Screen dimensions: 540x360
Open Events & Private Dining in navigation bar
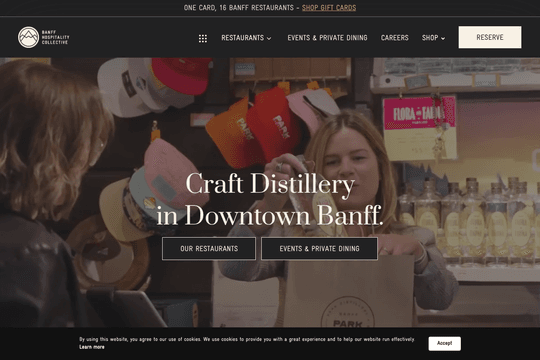[327, 38]
